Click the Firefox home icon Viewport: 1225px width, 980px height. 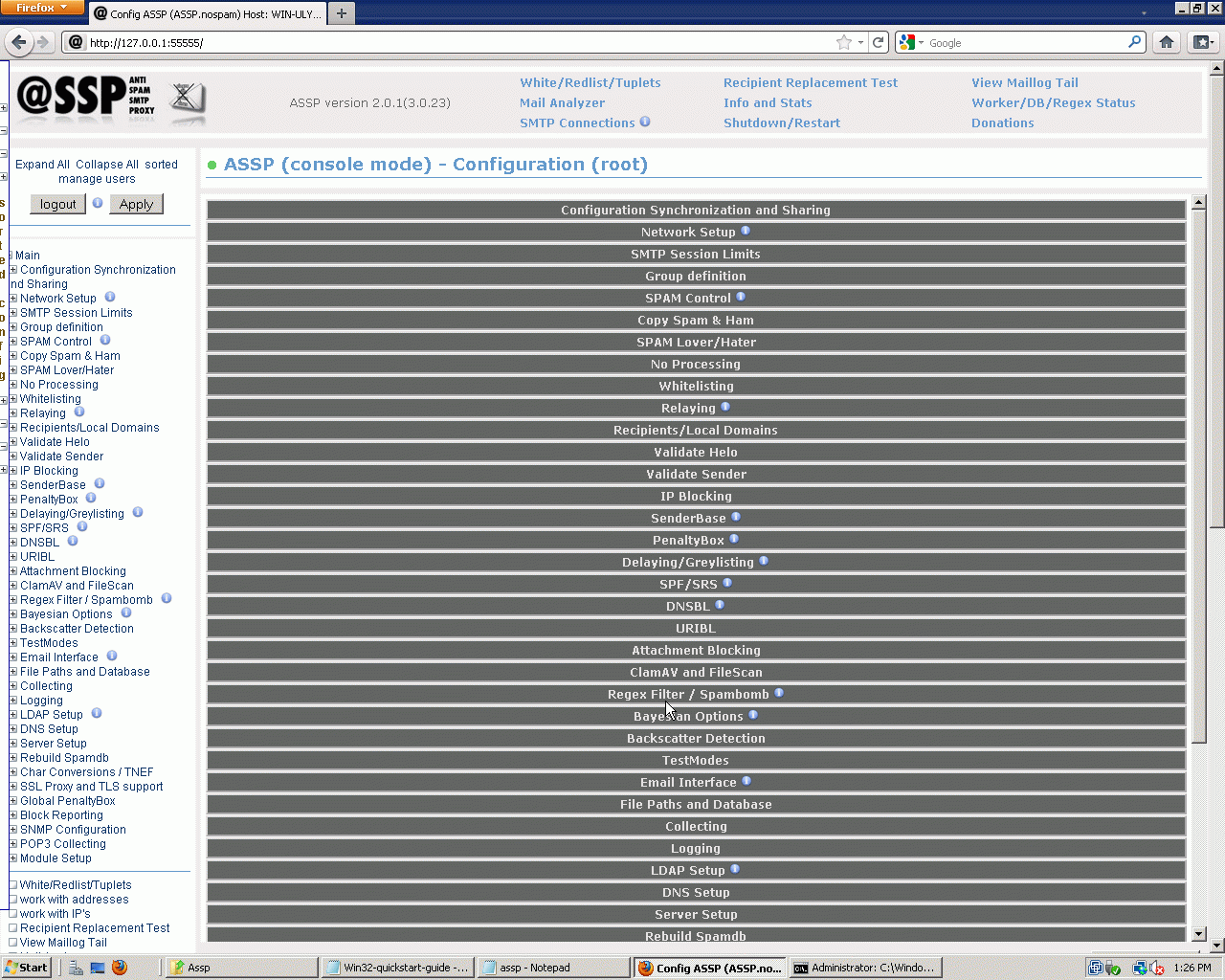click(1167, 42)
